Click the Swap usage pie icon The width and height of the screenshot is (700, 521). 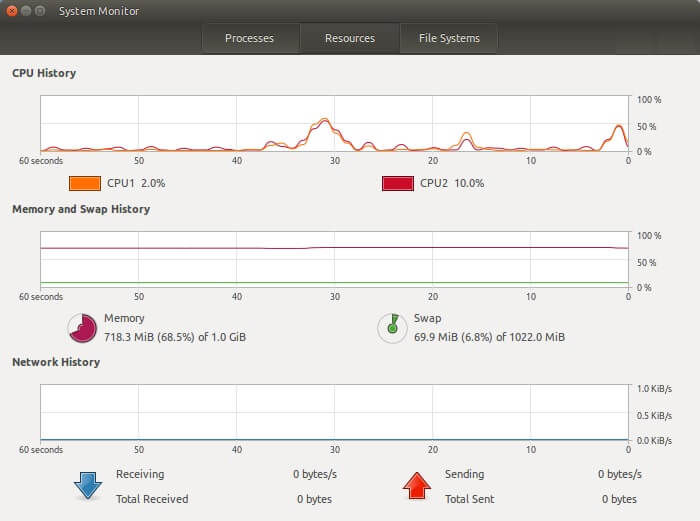tap(392, 328)
